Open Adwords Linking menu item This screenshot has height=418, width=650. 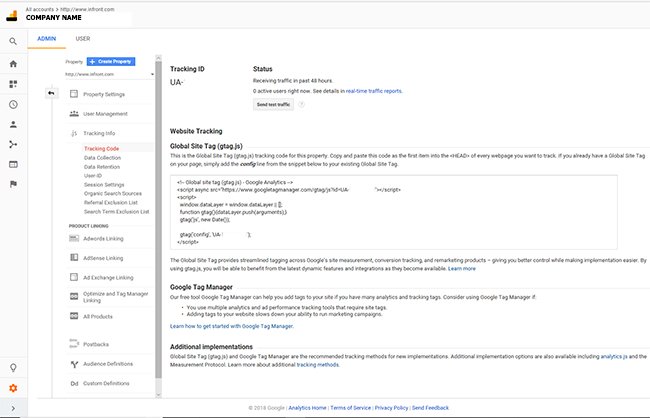coord(103,238)
